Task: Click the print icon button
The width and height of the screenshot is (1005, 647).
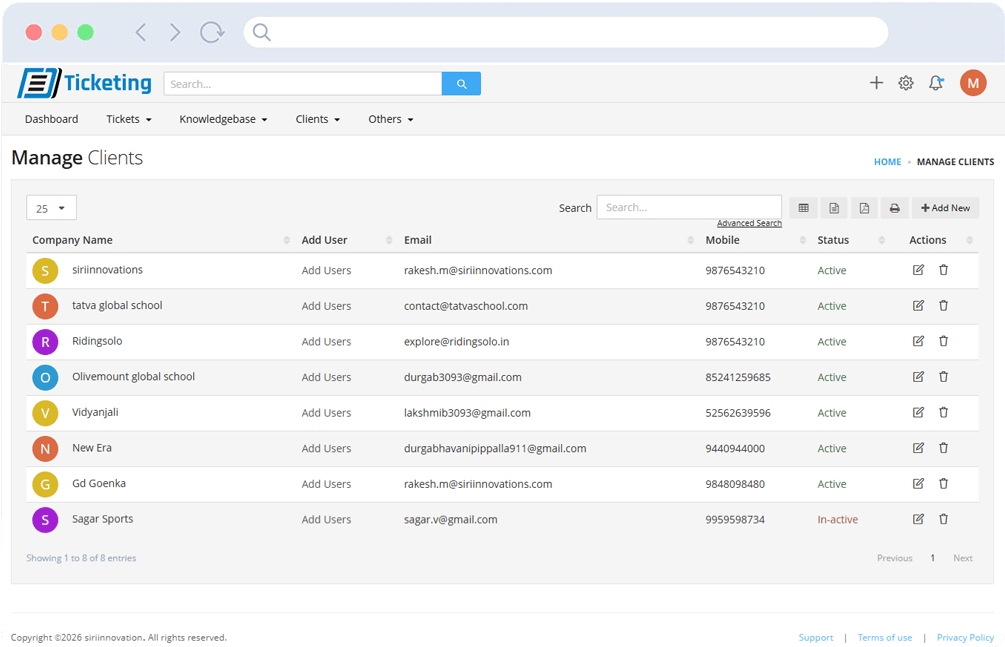Action: [x=894, y=208]
